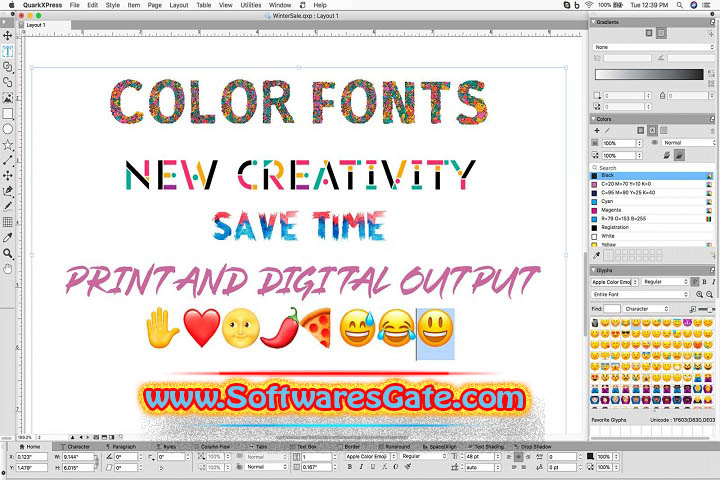Viewport: 720px width, 480px height.
Task: Open macOS Spotlight search
Action: coord(679,5)
